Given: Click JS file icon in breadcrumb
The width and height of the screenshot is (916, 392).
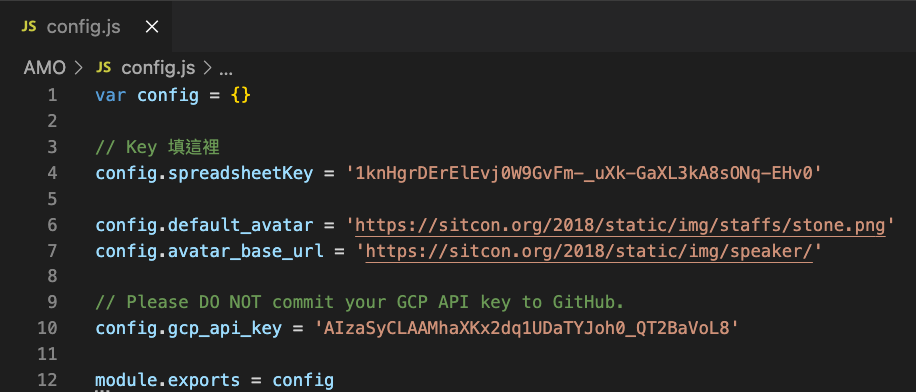Looking at the screenshot, I should [103, 68].
